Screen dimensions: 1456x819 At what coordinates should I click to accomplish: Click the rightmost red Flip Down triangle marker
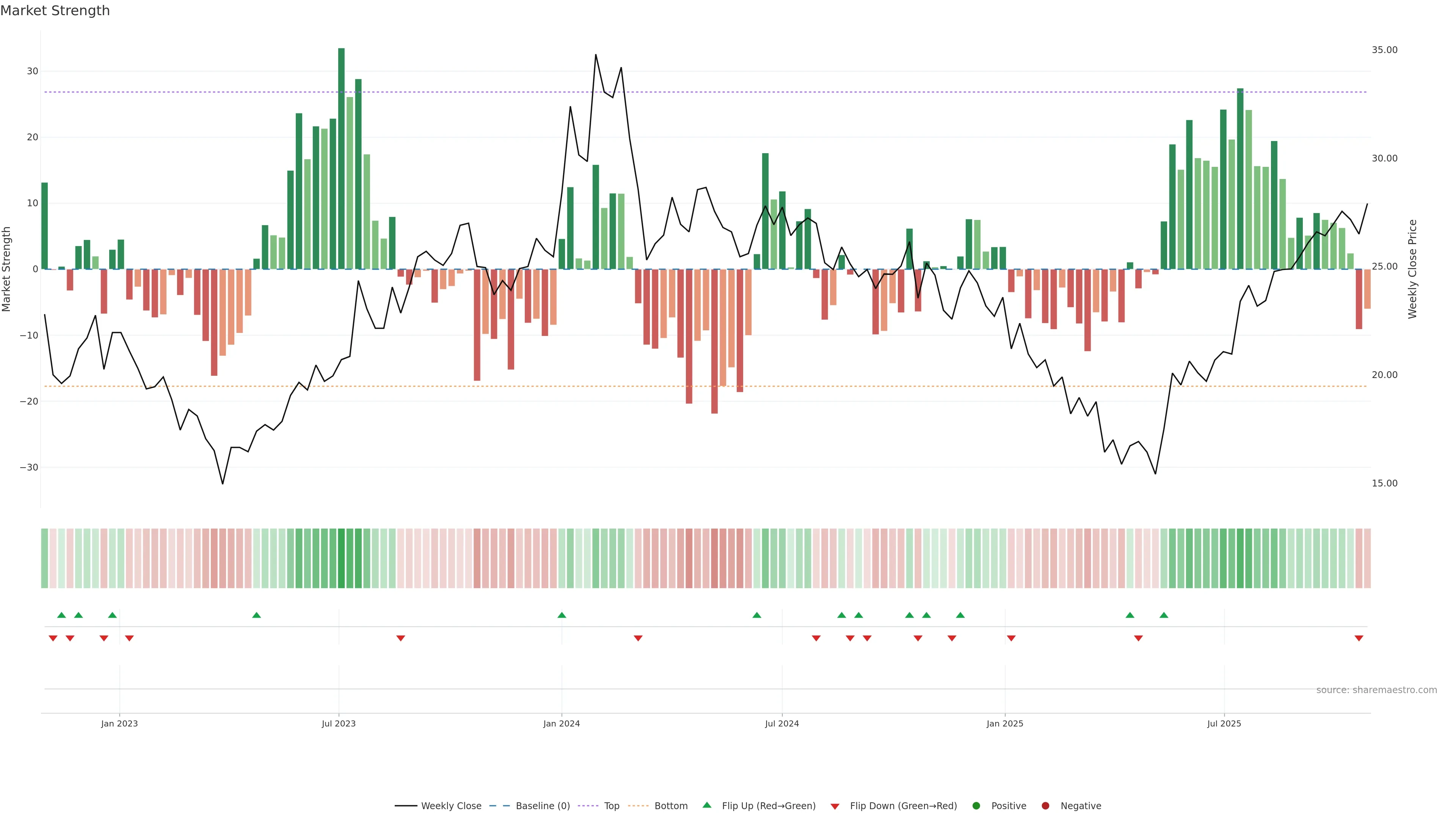click(1359, 638)
